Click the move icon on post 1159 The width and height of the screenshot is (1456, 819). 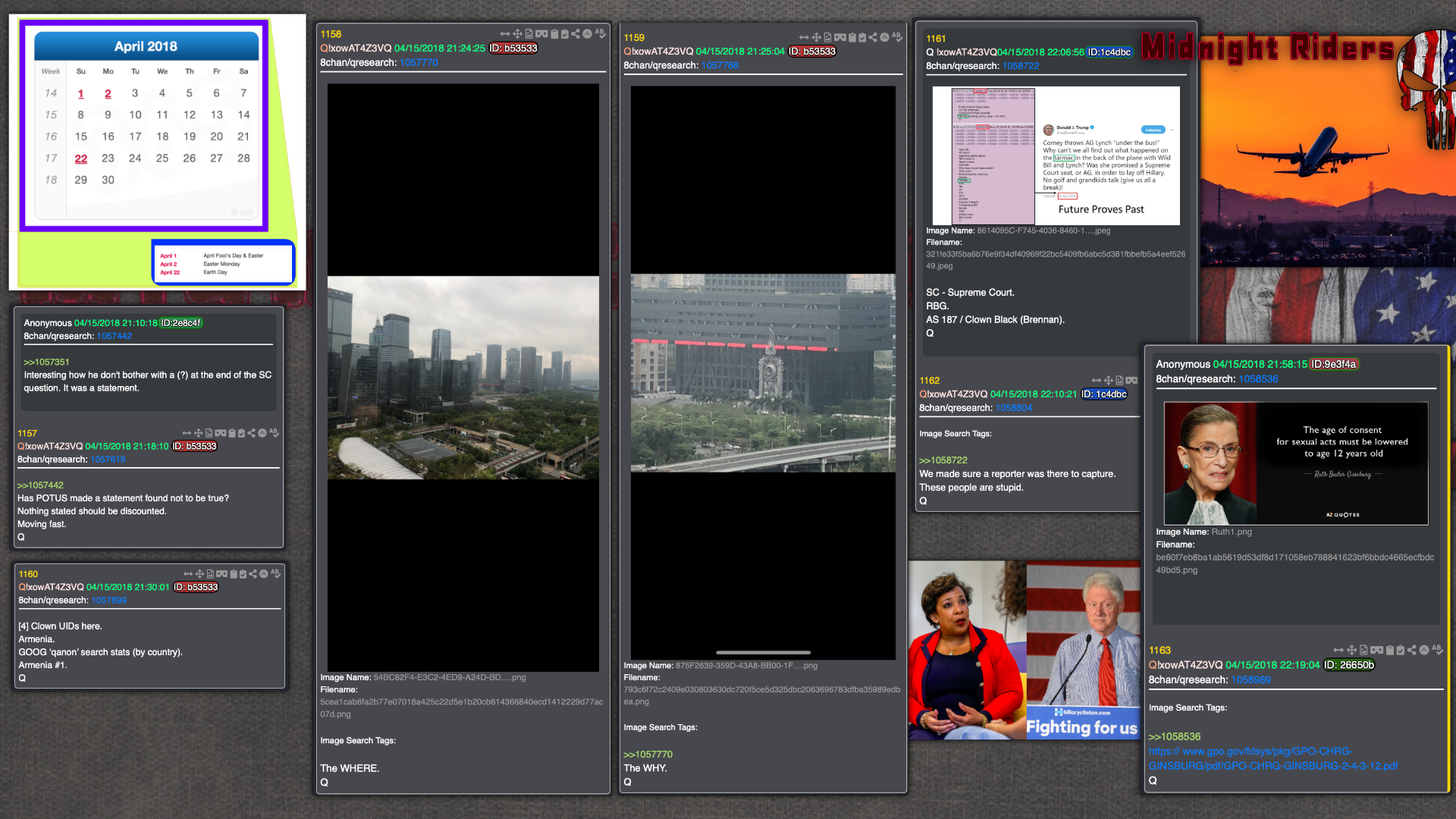(x=816, y=37)
